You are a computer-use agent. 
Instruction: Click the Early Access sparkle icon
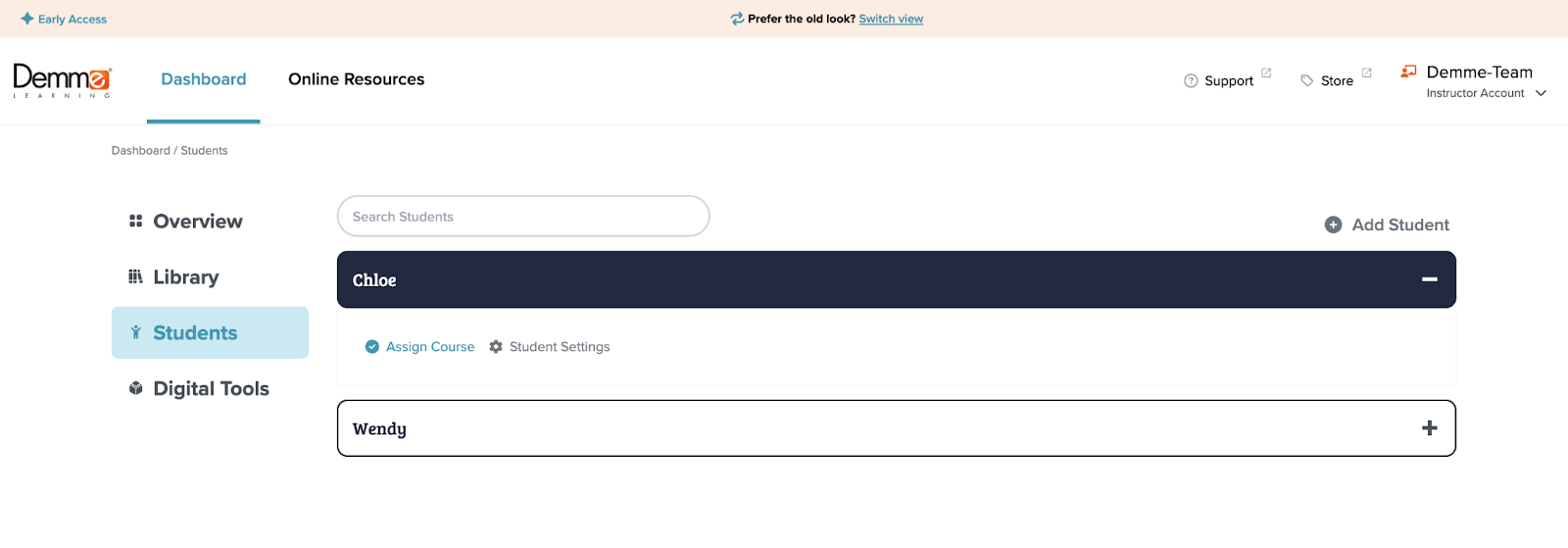(x=27, y=19)
